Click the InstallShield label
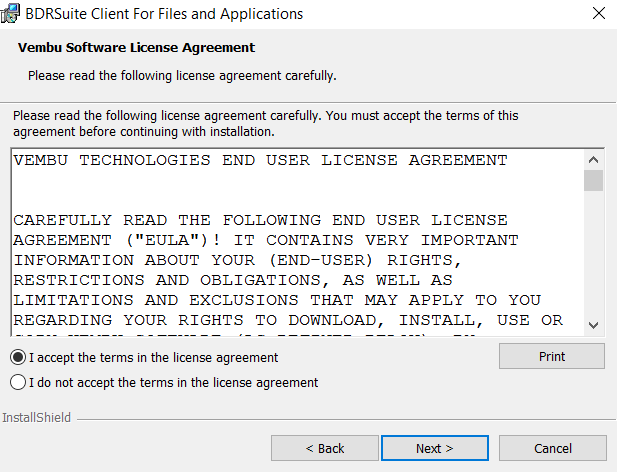Image resolution: width=617 pixels, height=472 pixels. (36, 417)
